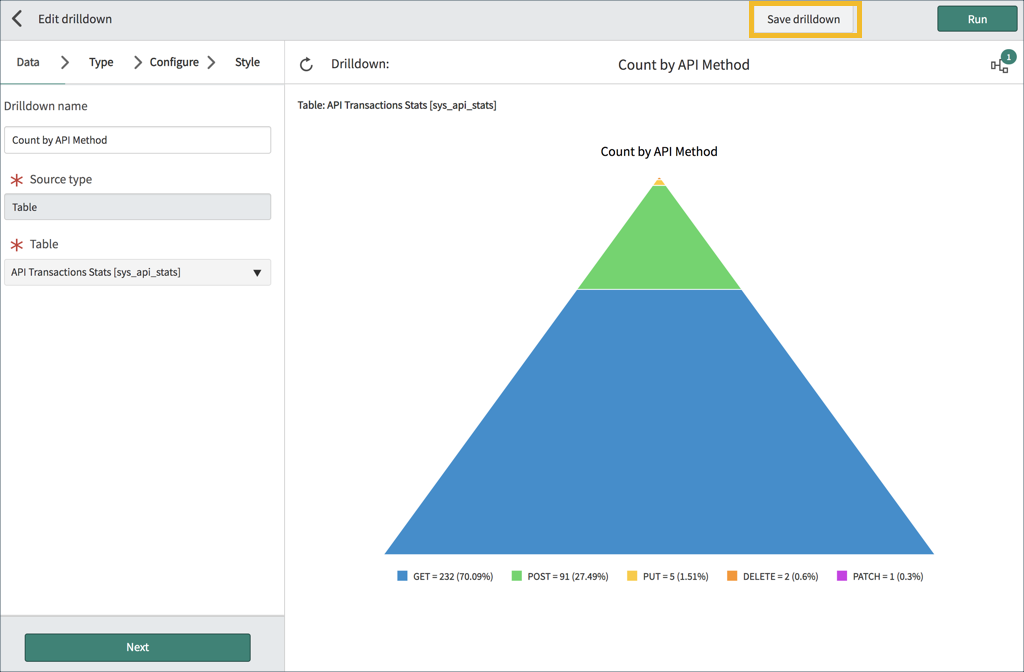Screen dimensions: 1024x672
Task: Click the Save drilldown button
Action: coord(804,18)
